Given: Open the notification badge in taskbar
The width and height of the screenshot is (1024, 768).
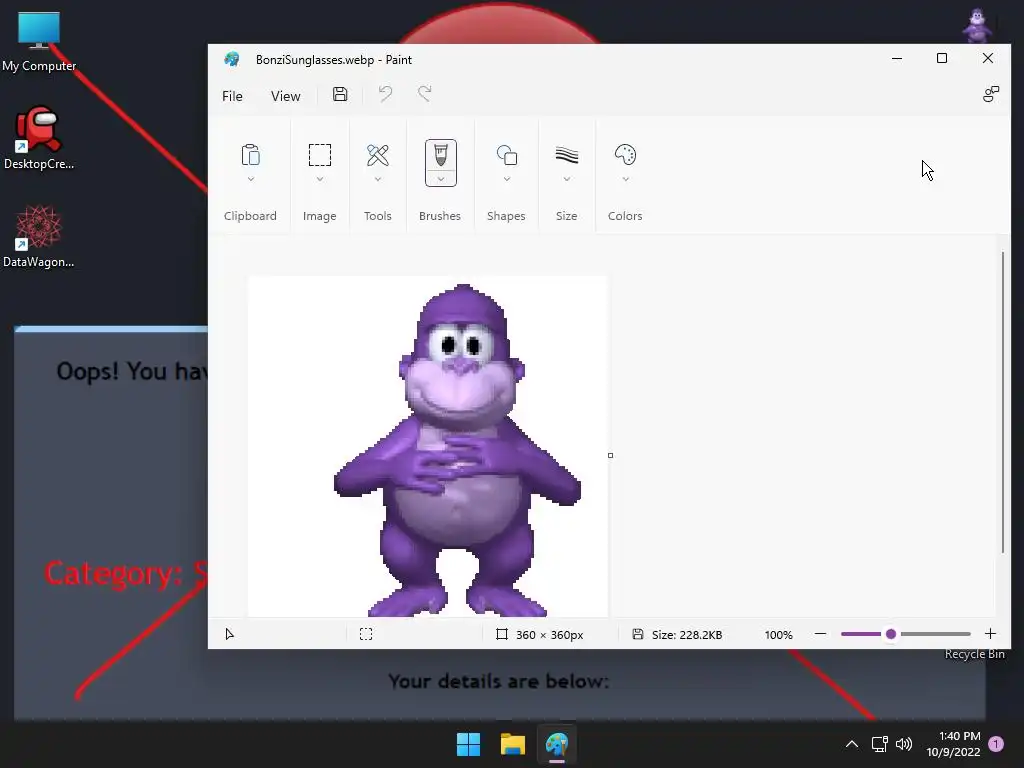Looking at the screenshot, I should point(996,744).
